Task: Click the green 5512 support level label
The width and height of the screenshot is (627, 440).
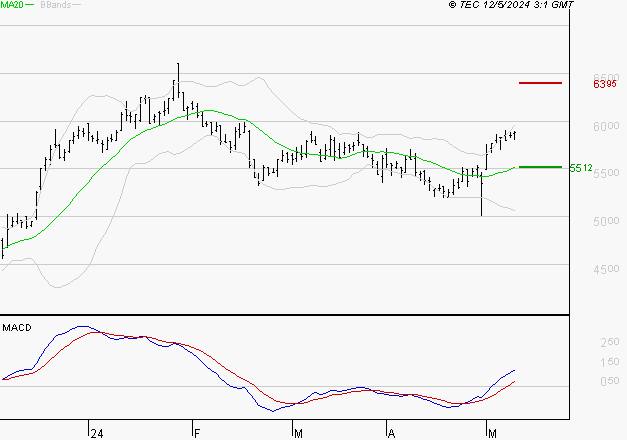Action: (581, 168)
